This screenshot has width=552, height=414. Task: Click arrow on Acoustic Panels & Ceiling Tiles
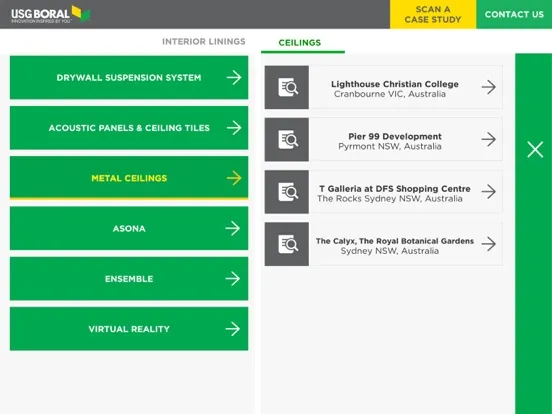tap(234, 128)
